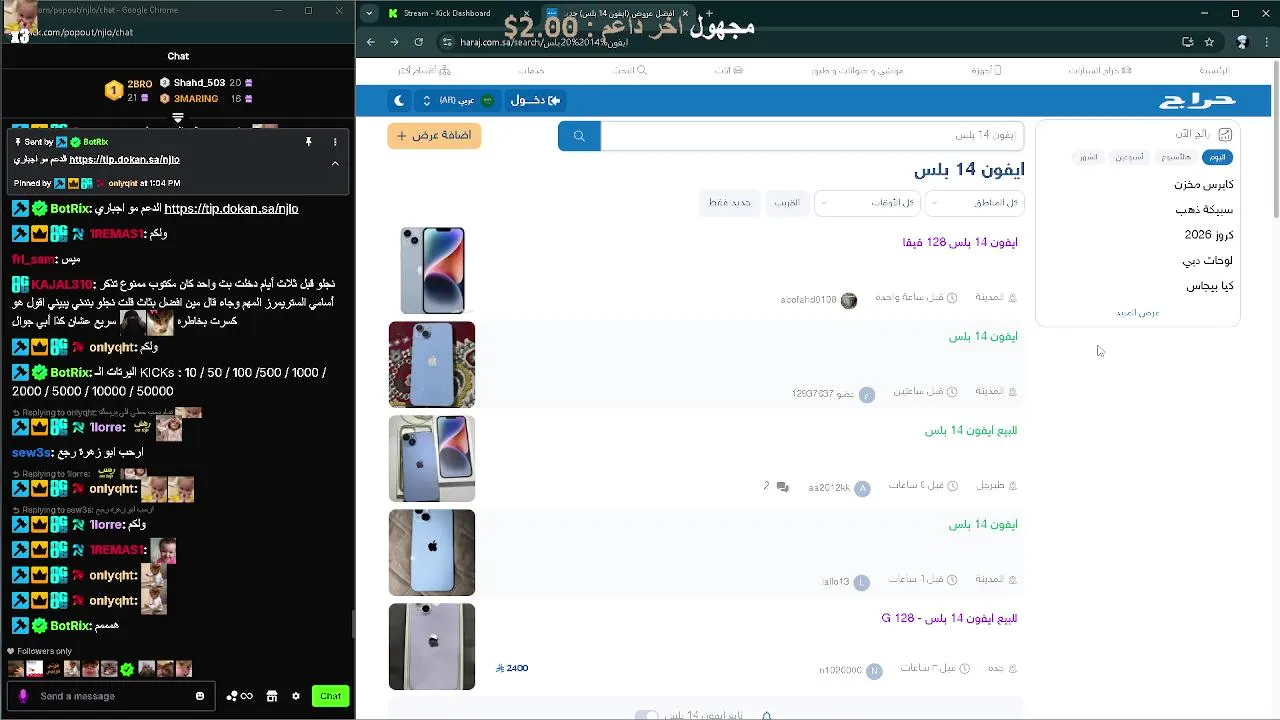The image size is (1280, 720).
Task: Open the البحث nav item
Action: (629, 71)
